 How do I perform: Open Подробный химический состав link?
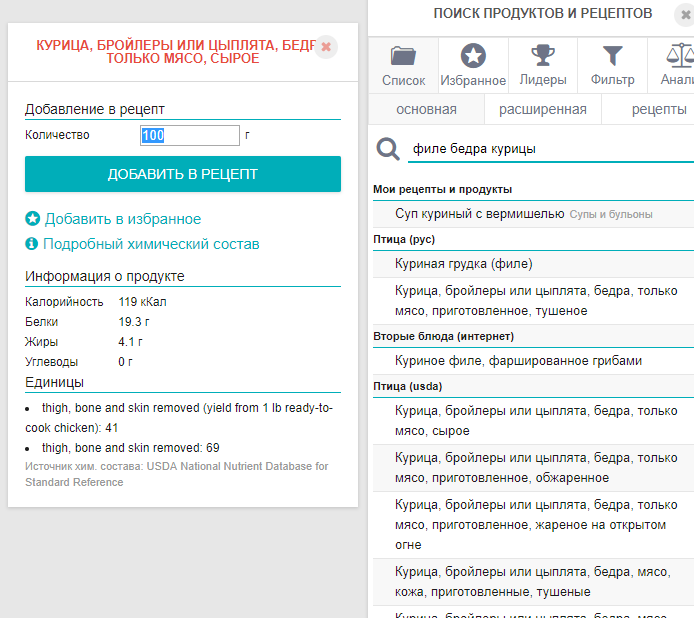pos(151,244)
